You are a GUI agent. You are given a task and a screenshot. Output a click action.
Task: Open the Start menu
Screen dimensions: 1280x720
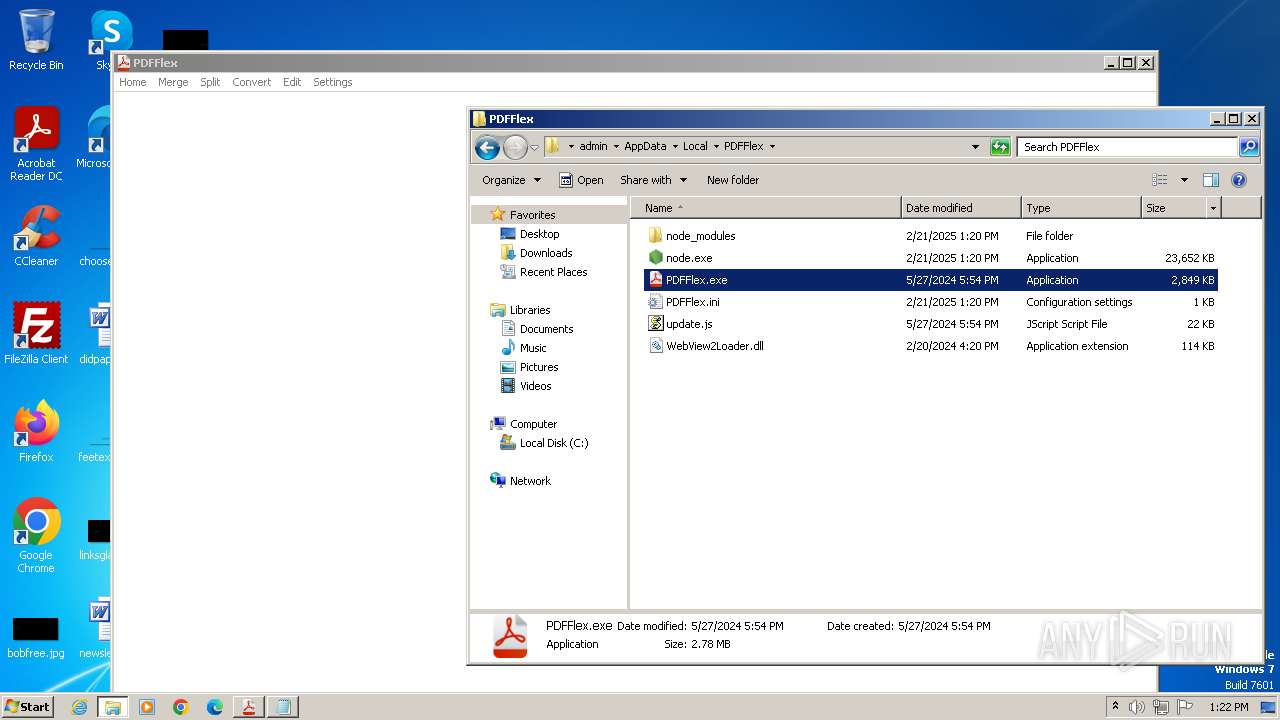point(27,706)
